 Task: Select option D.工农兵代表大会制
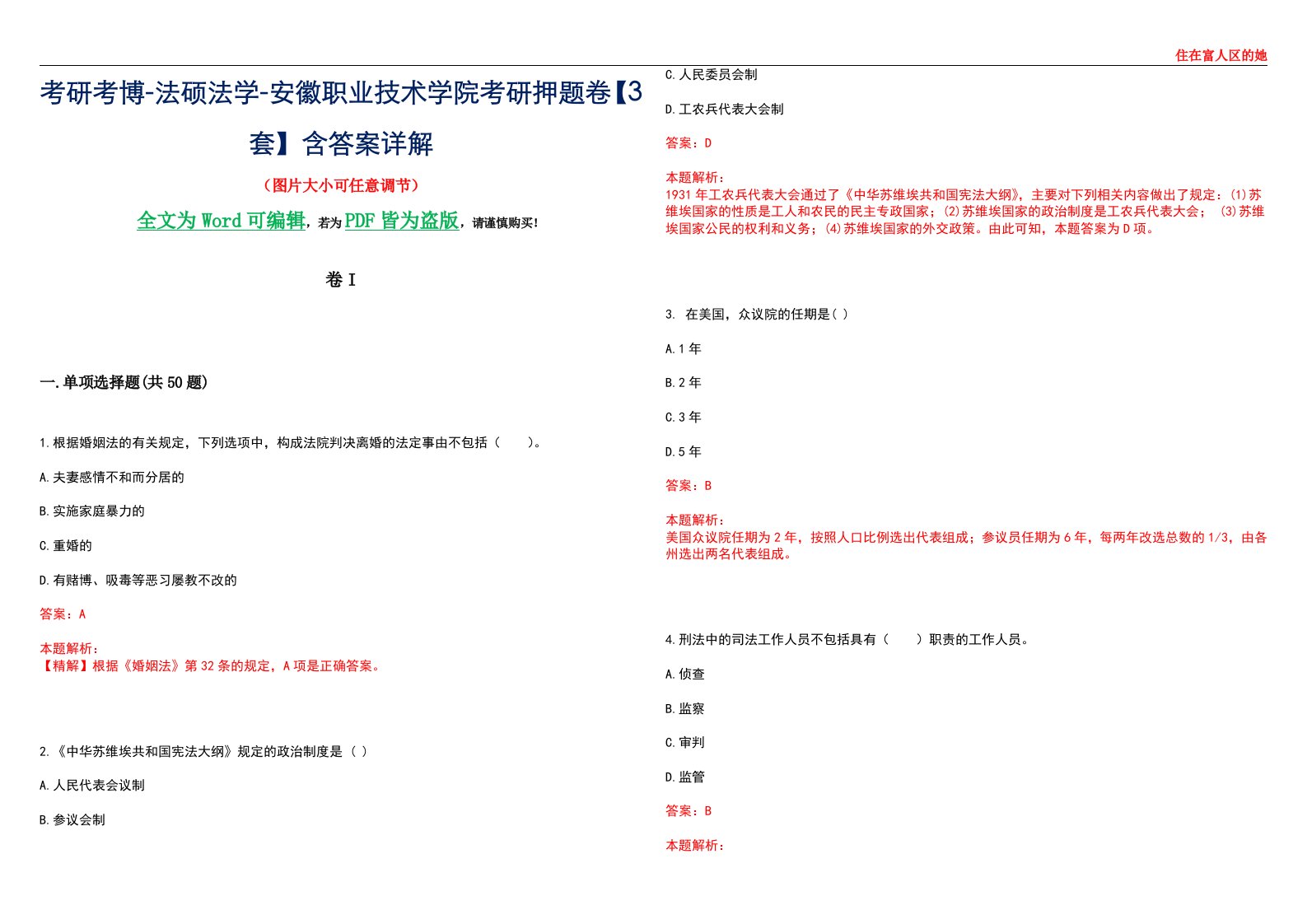click(x=725, y=110)
